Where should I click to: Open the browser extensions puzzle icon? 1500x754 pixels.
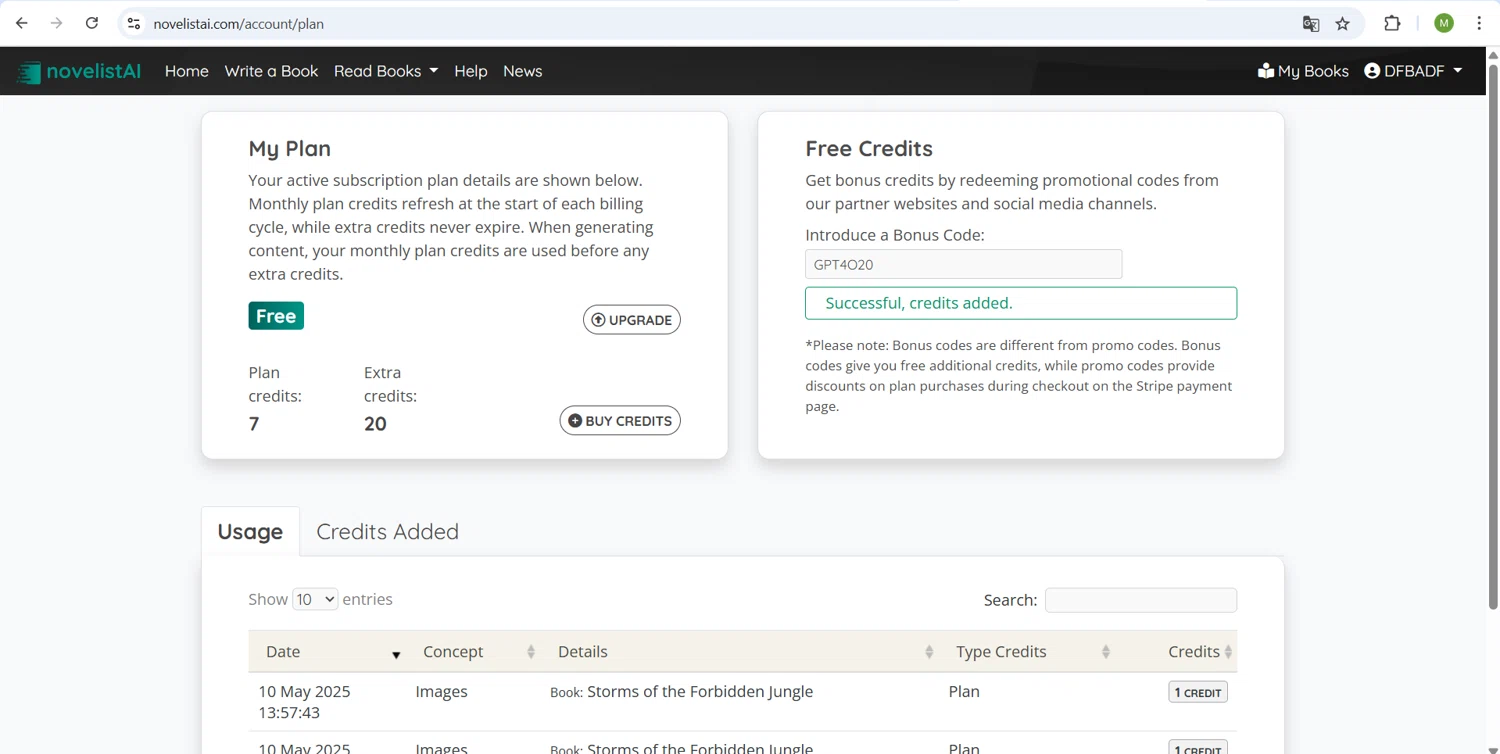(x=1392, y=23)
